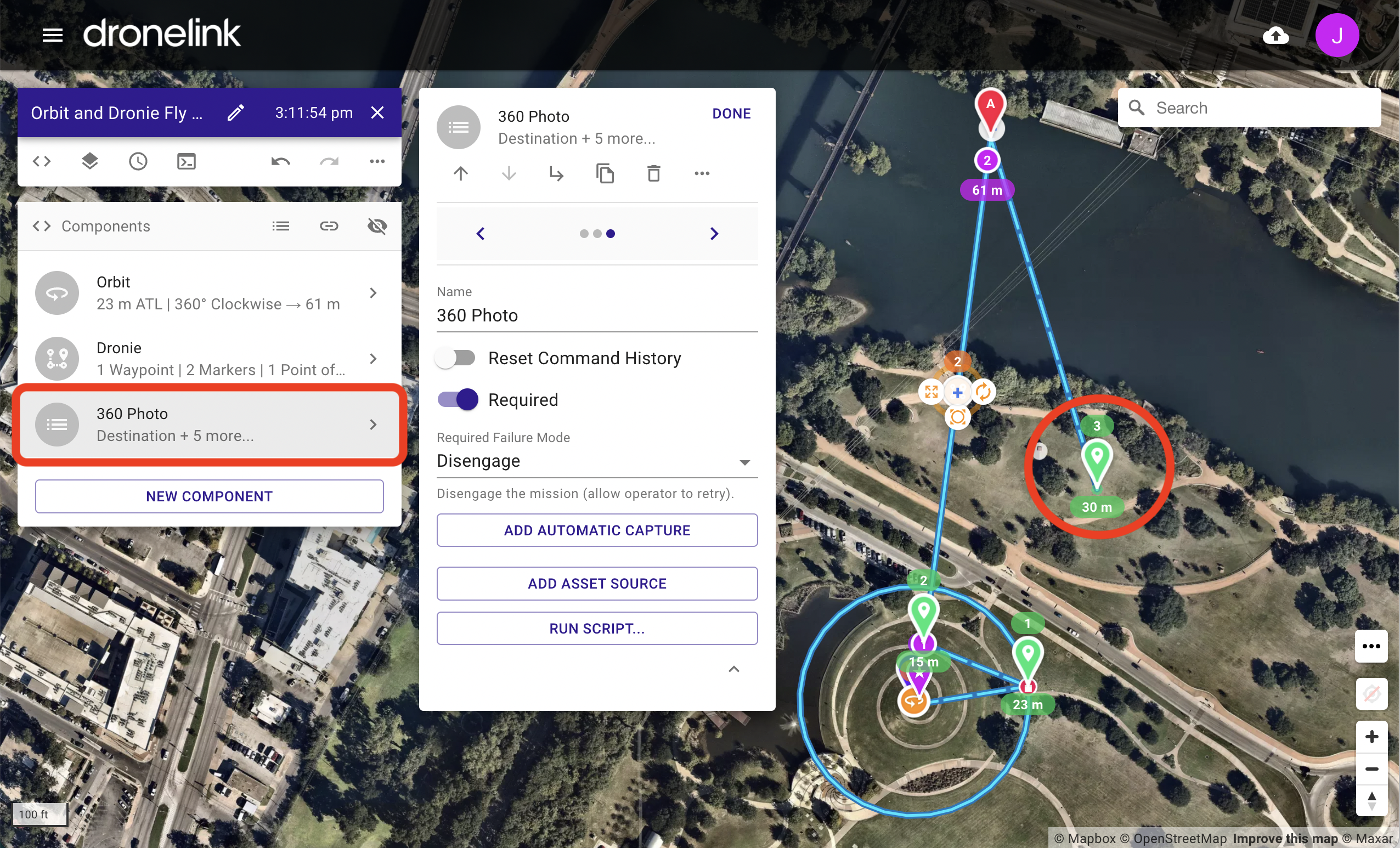Image resolution: width=1400 pixels, height=848 pixels.
Task: Reset map bearing with compass
Action: pyautogui.click(x=1371, y=801)
